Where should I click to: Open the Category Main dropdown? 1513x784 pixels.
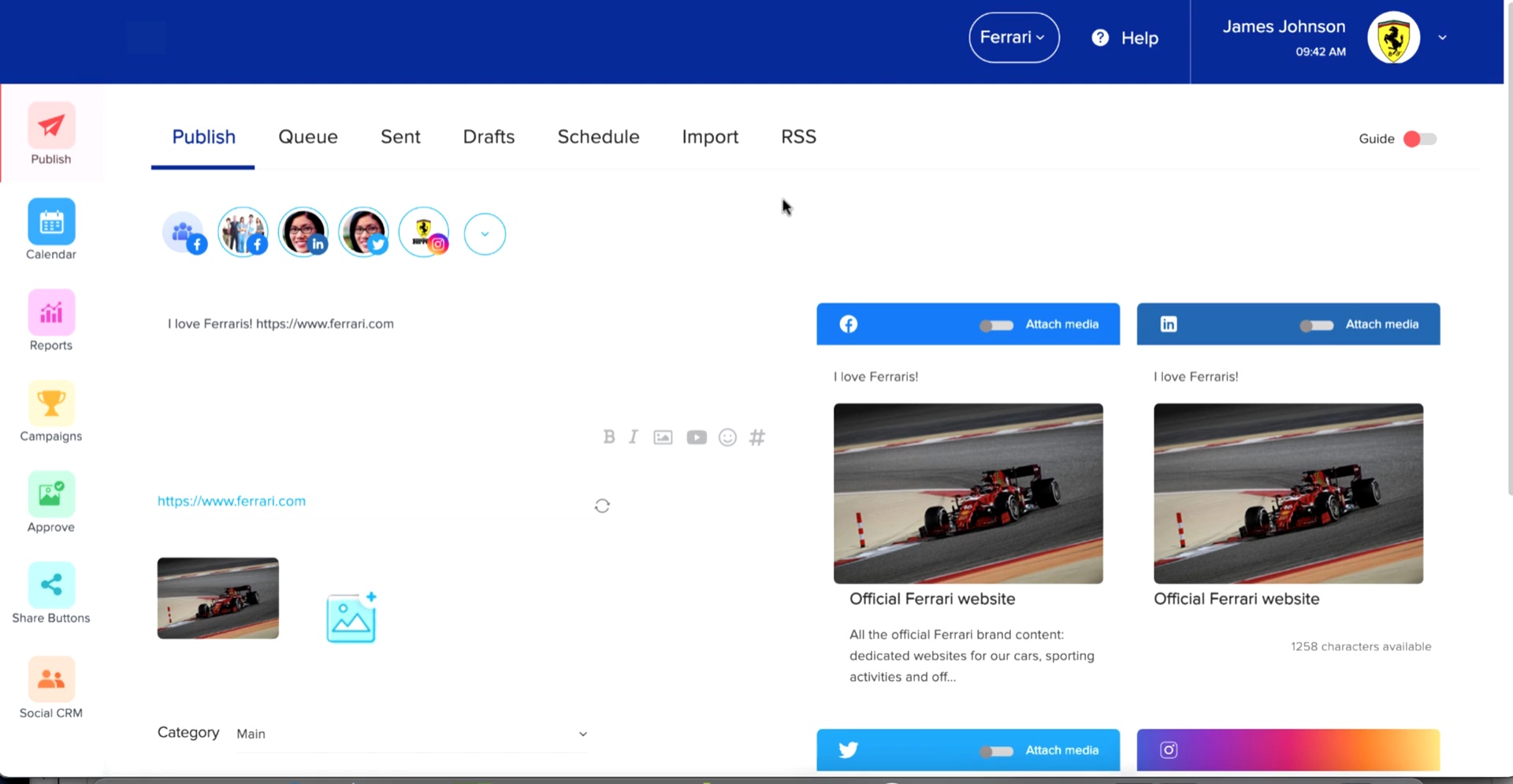412,734
